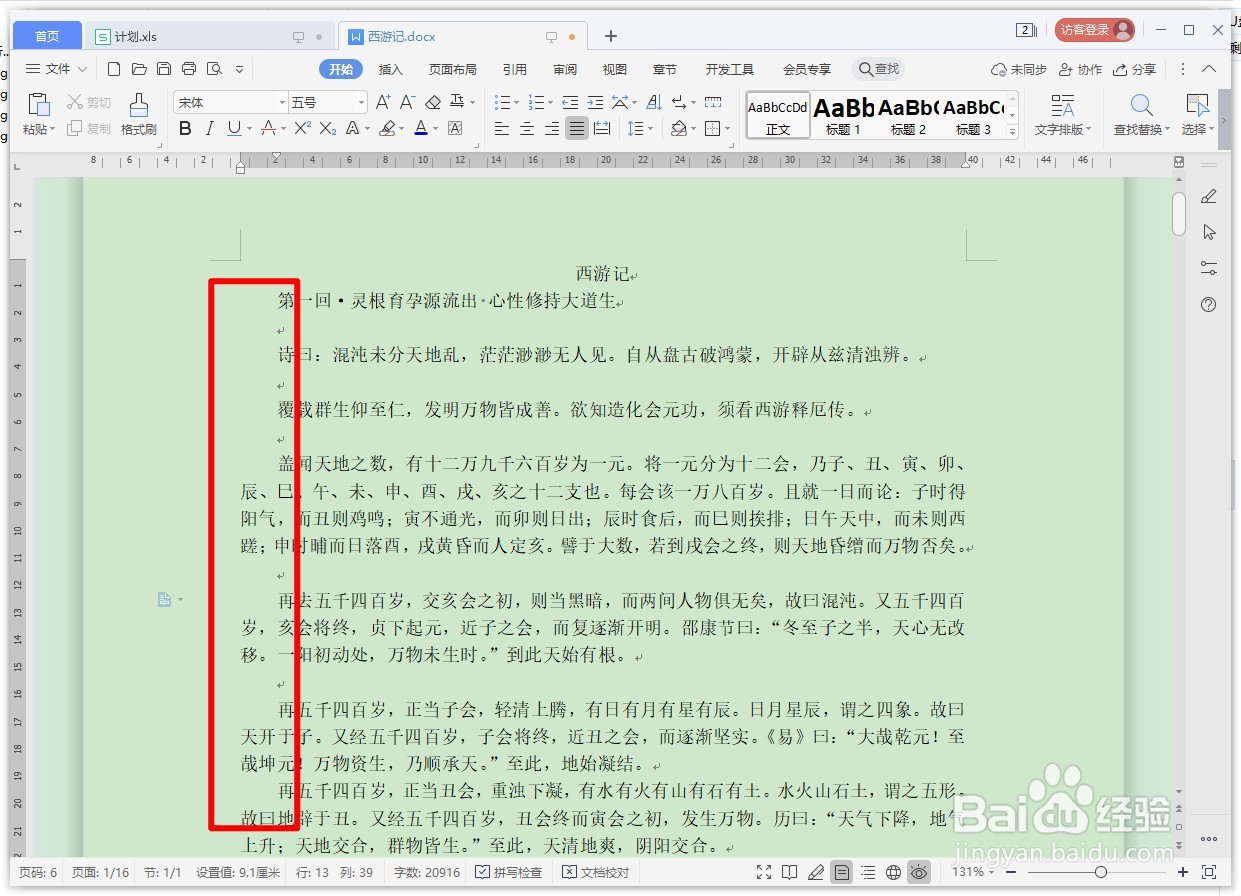Click the 查找 search box
This screenshot has height=896, width=1241.
(879, 69)
